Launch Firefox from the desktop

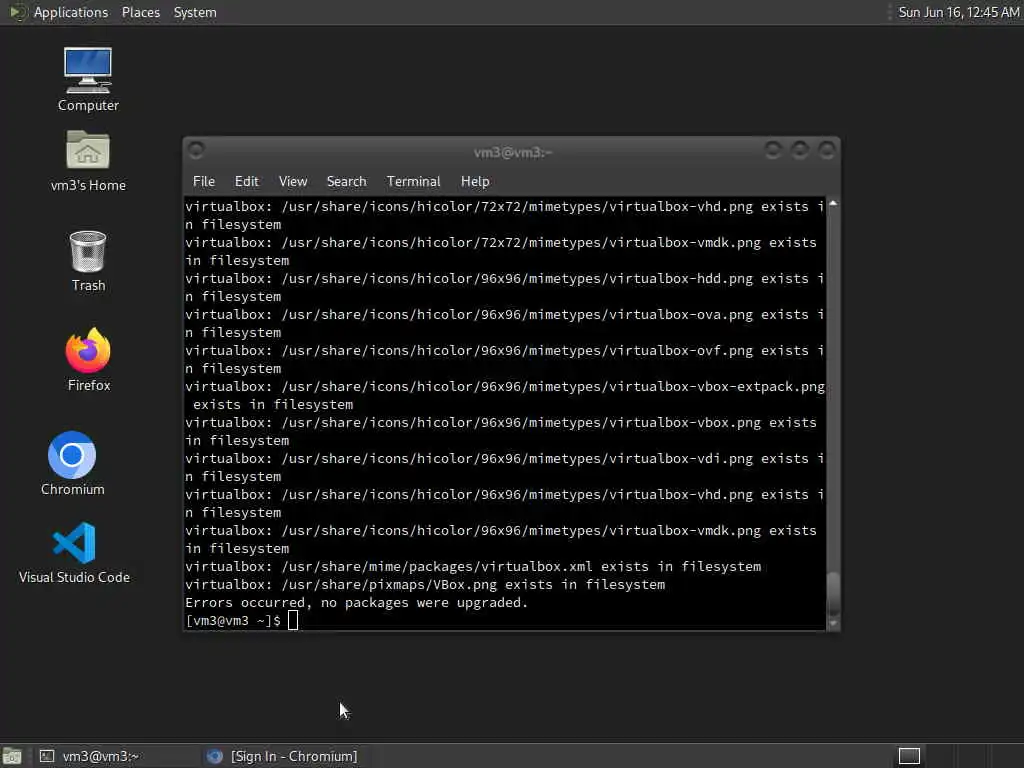pyautogui.click(x=88, y=359)
